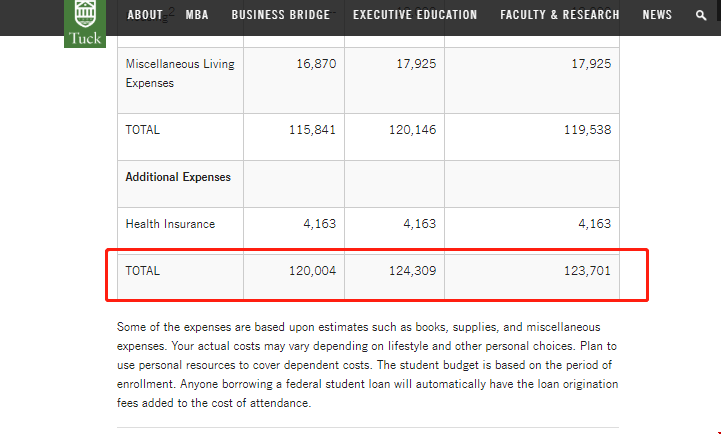Click the Miscellaneous Living Expenses row label
Viewport: 721px width, 434px height.
click(180, 73)
